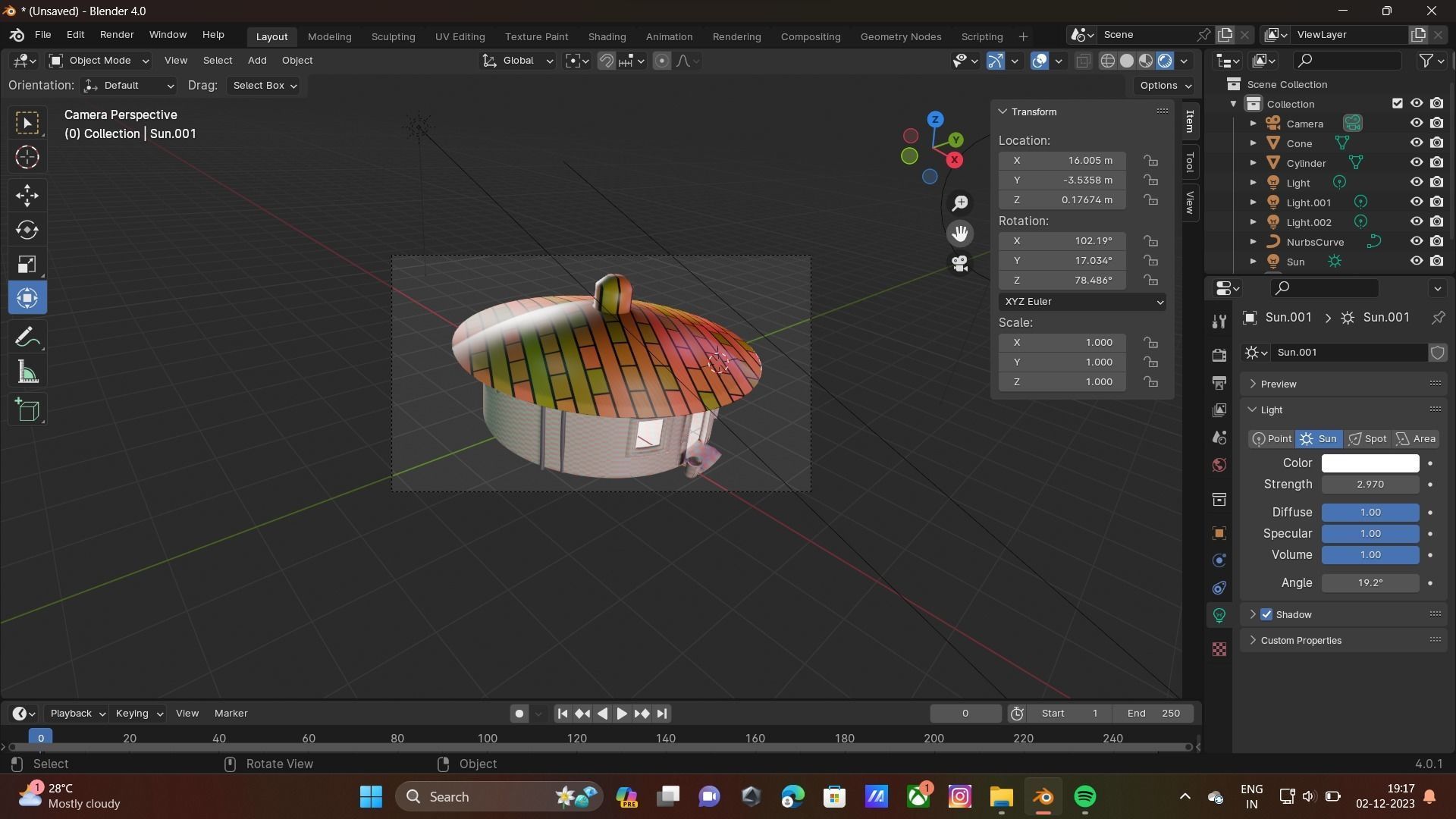Open the Add menu in viewport header
1456x819 pixels.
point(257,61)
